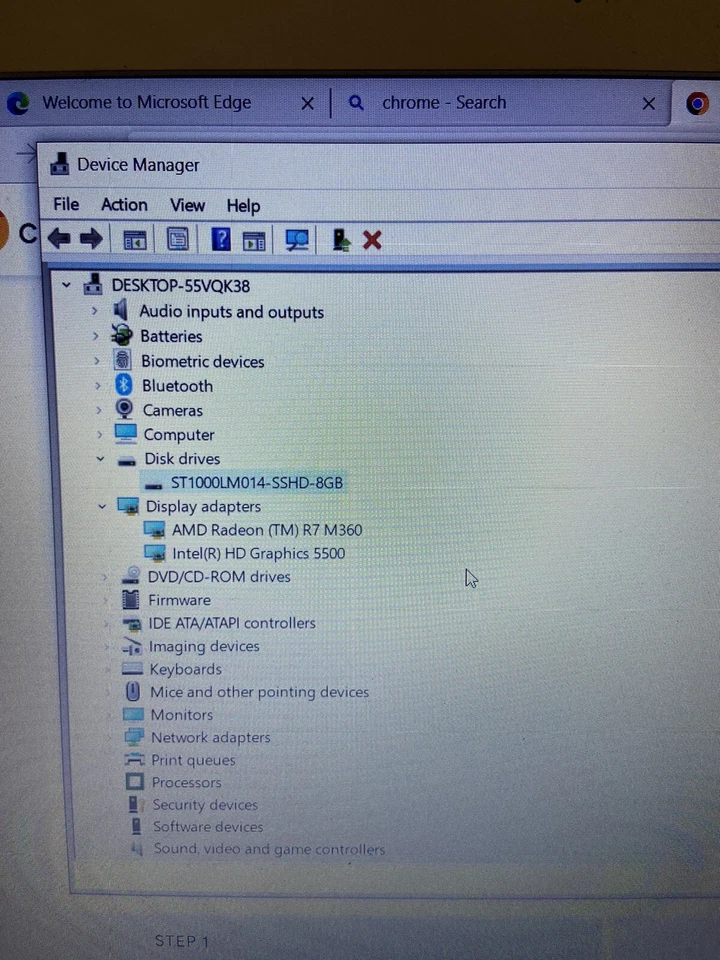Image resolution: width=720 pixels, height=960 pixels.
Task: Collapse the DESKTOP-55VQK38 root node
Action: (66, 285)
